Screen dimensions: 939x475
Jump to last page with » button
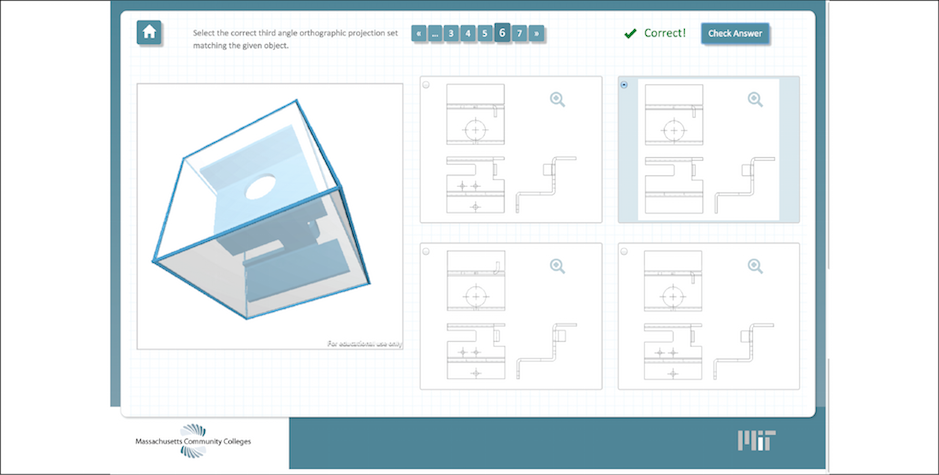coord(537,33)
